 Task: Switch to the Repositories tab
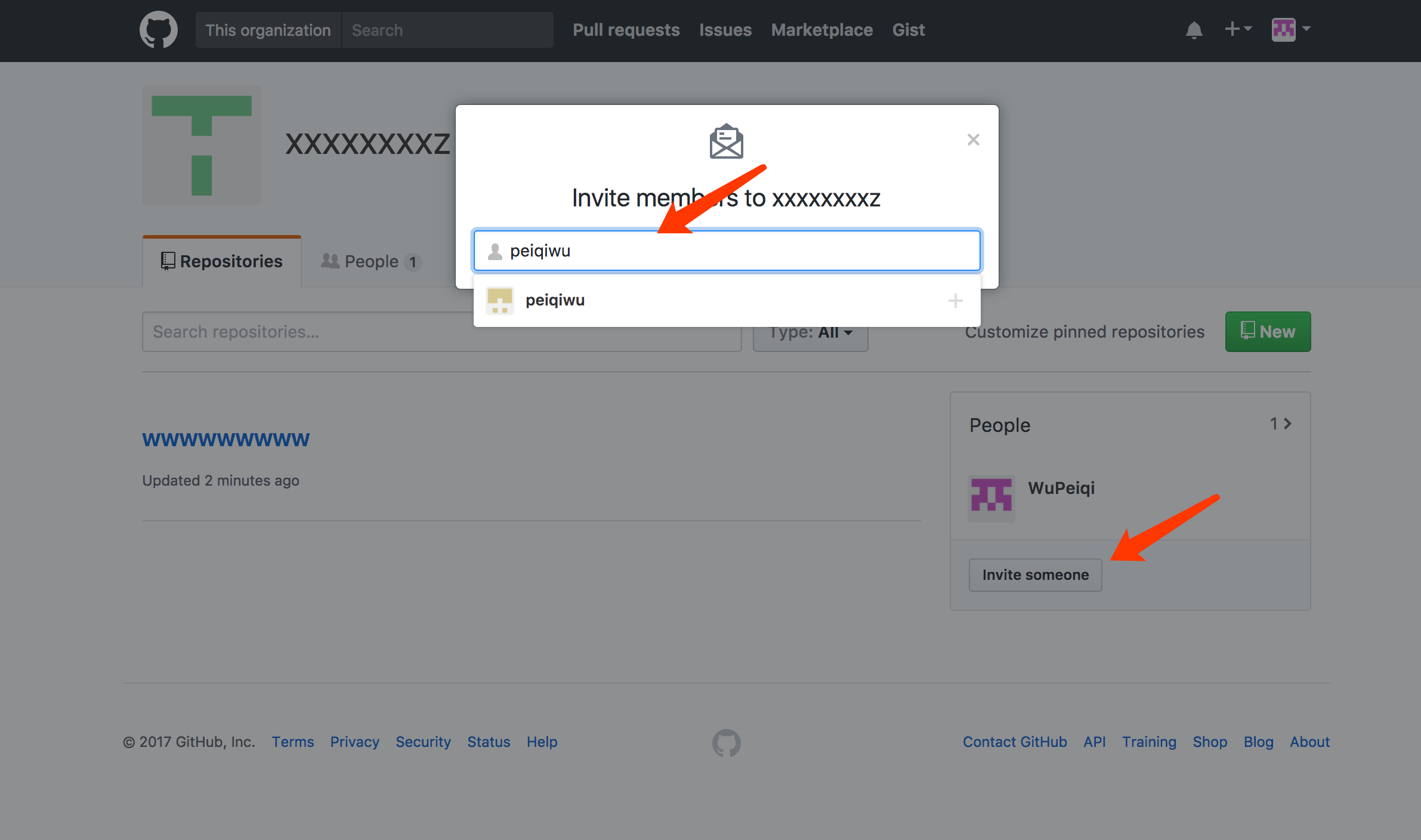click(222, 261)
